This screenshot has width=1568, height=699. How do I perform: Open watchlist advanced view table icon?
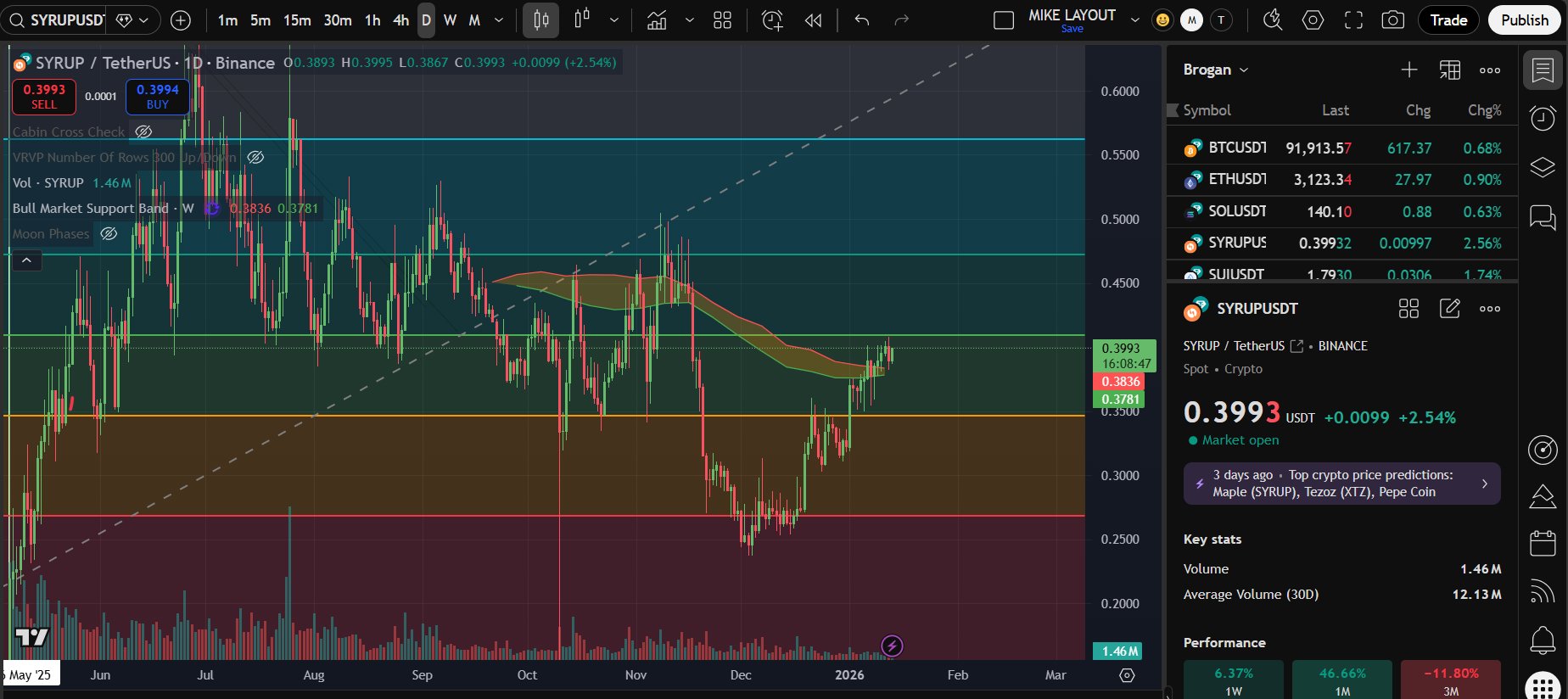pyautogui.click(x=1450, y=70)
